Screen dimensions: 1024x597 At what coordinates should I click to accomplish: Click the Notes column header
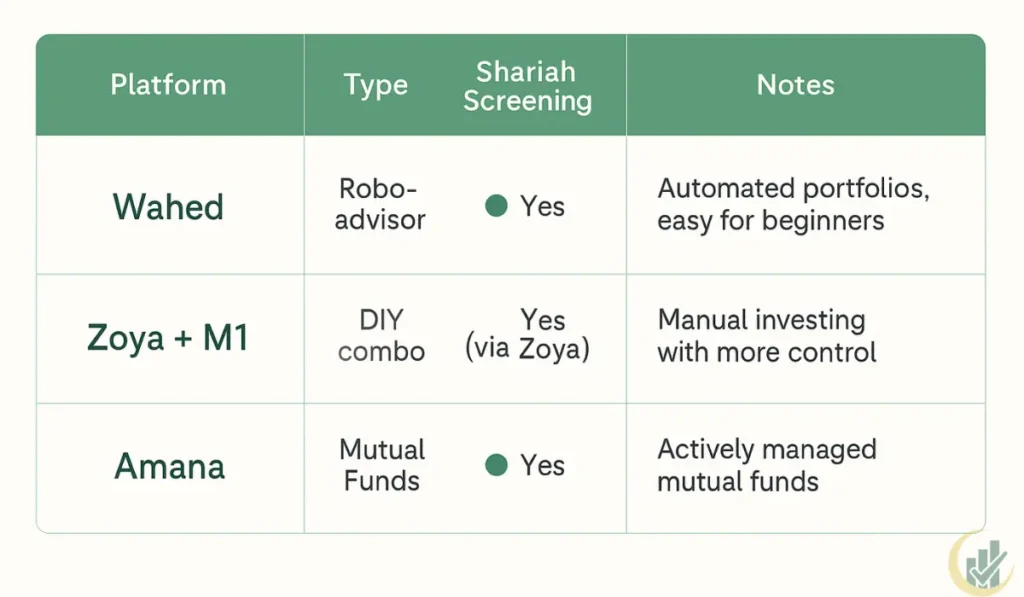click(795, 85)
